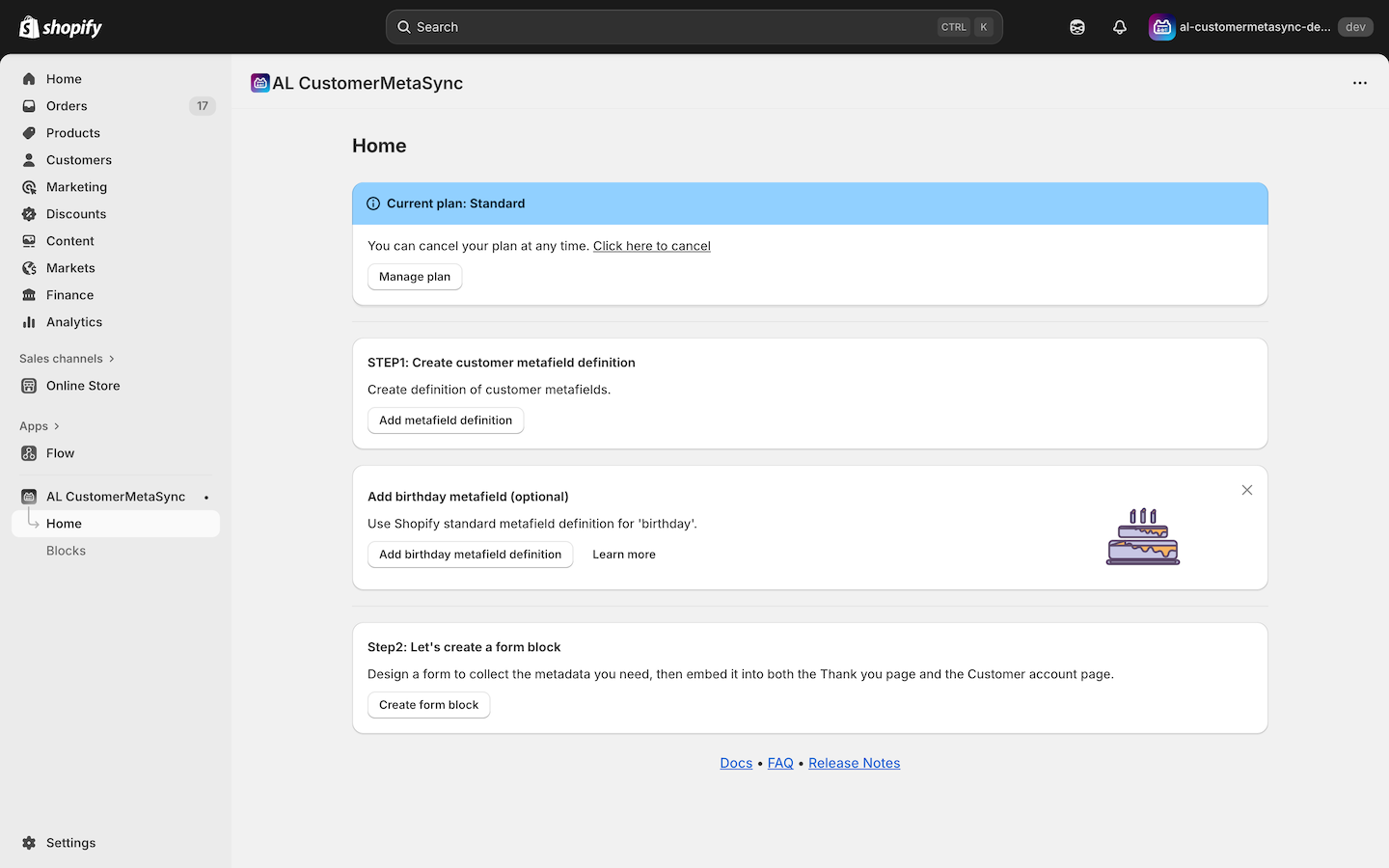
Task: Dismiss the birthday metafield card
Action: click(x=1246, y=490)
